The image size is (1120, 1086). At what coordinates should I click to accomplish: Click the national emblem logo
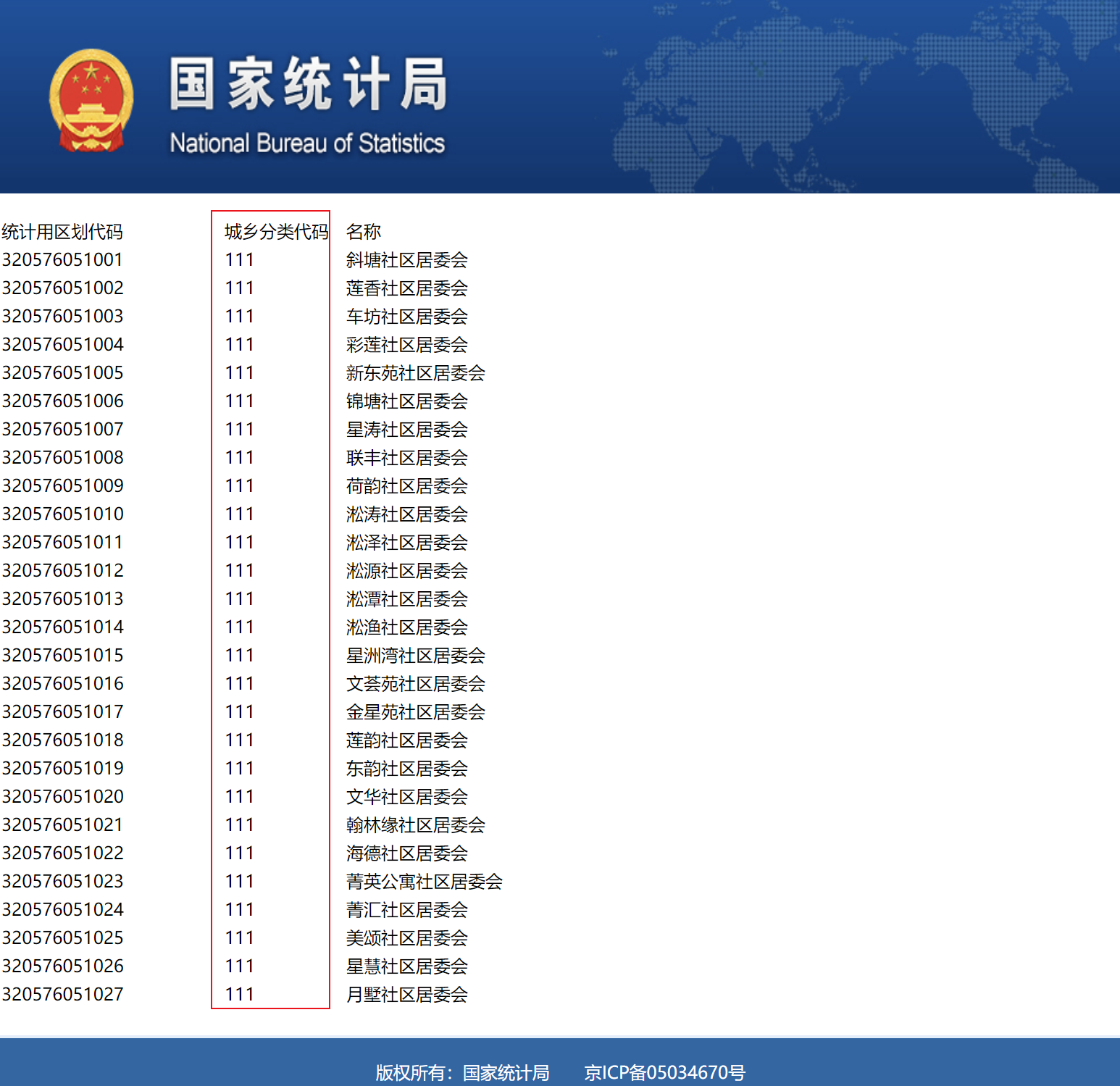pyautogui.click(x=91, y=101)
